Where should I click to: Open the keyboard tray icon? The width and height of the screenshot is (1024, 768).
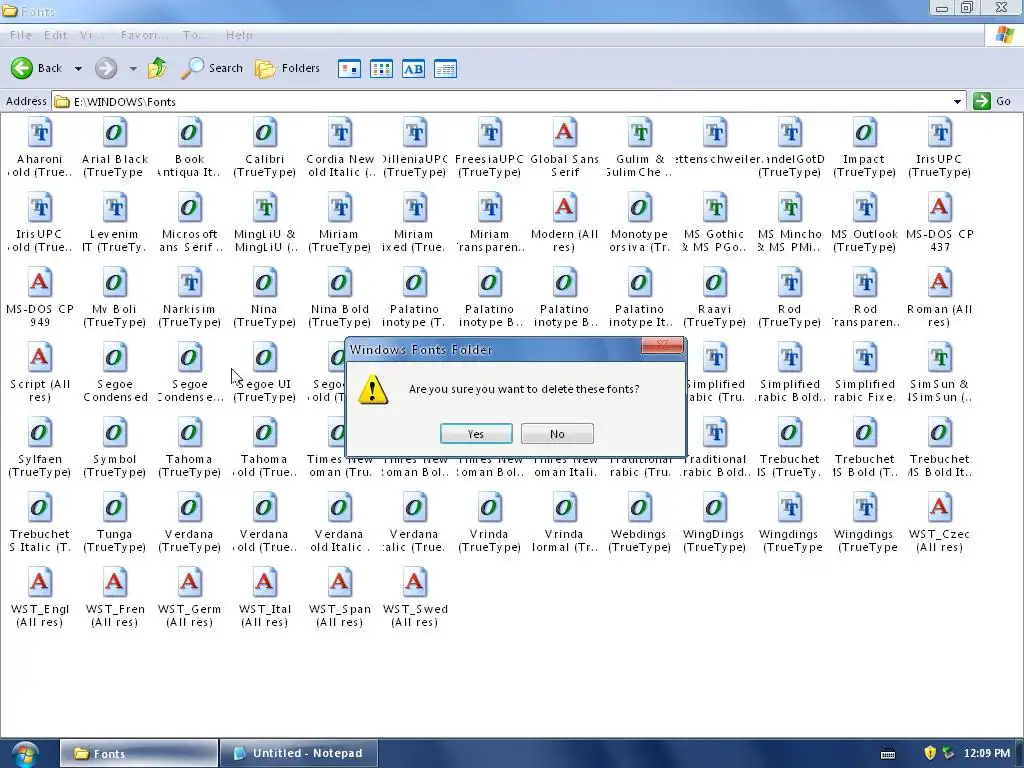click(x=888, y=754)
